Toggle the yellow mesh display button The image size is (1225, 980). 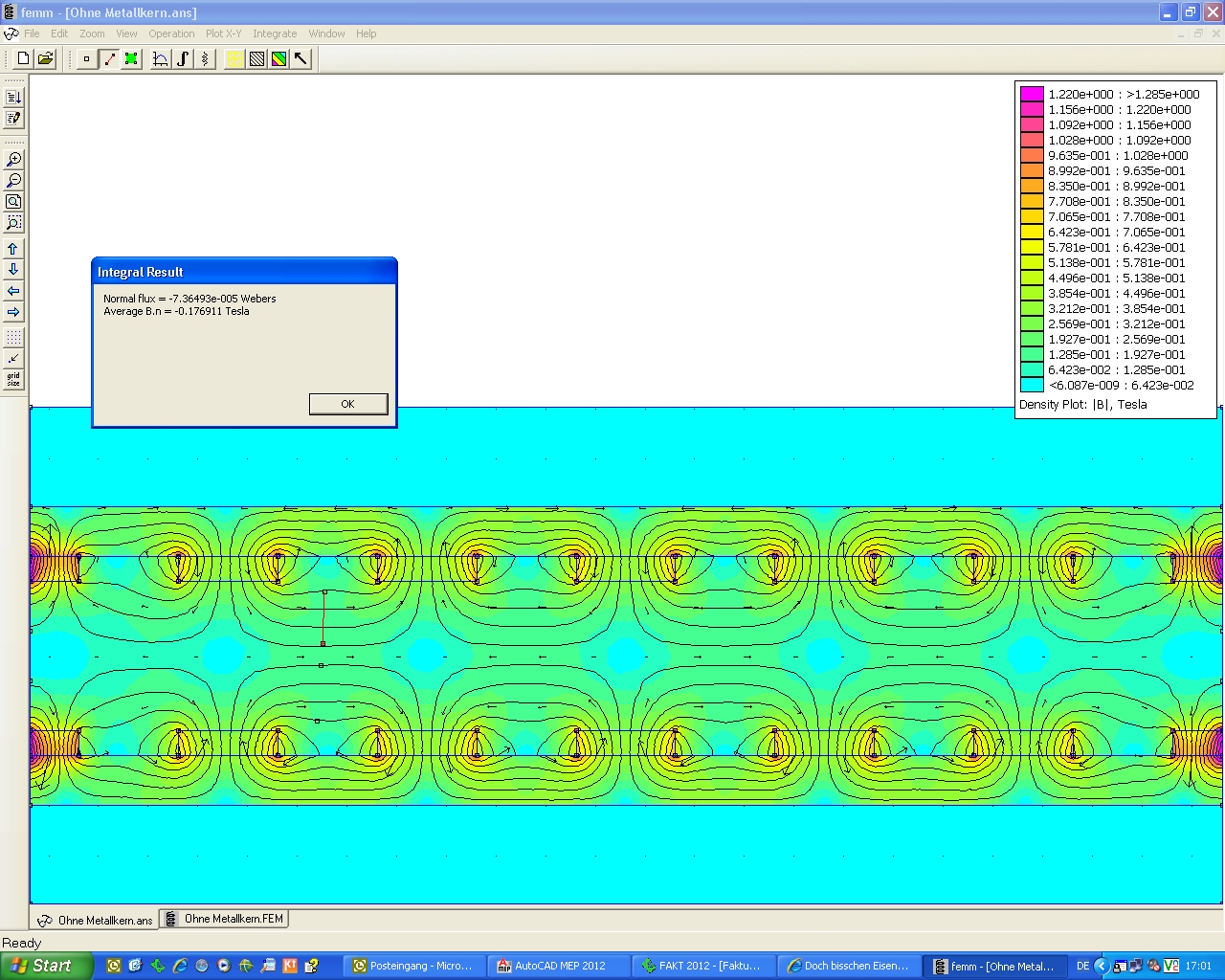pos(234,59)
